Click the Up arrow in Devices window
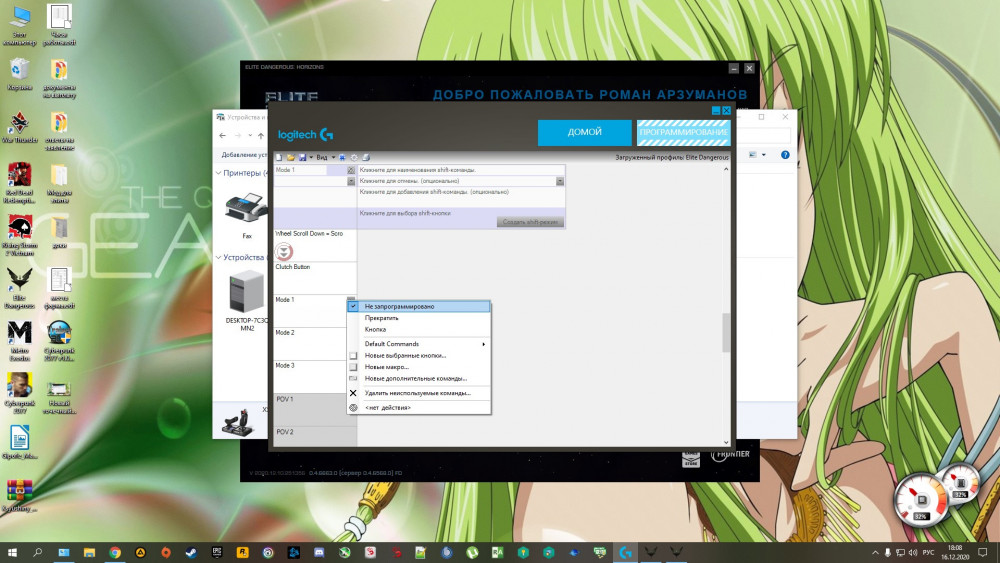 point(261,135)
